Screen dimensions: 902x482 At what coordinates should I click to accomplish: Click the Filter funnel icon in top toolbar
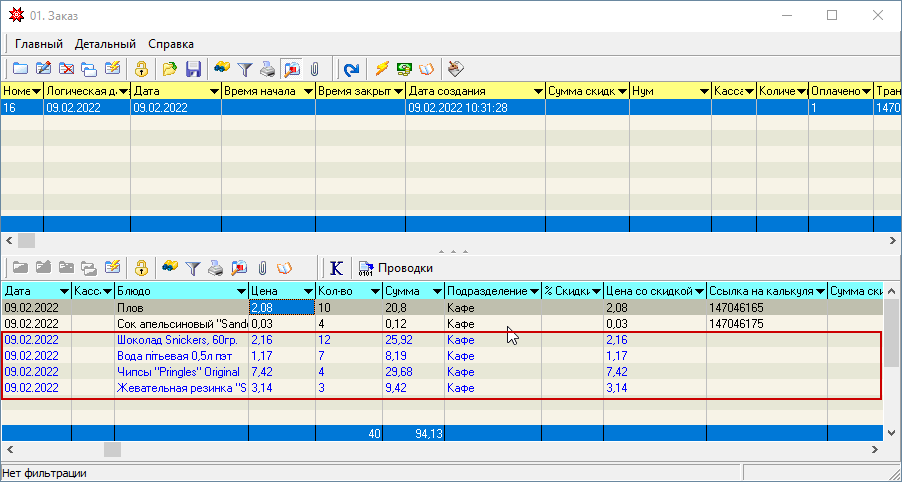pos(244,69)
